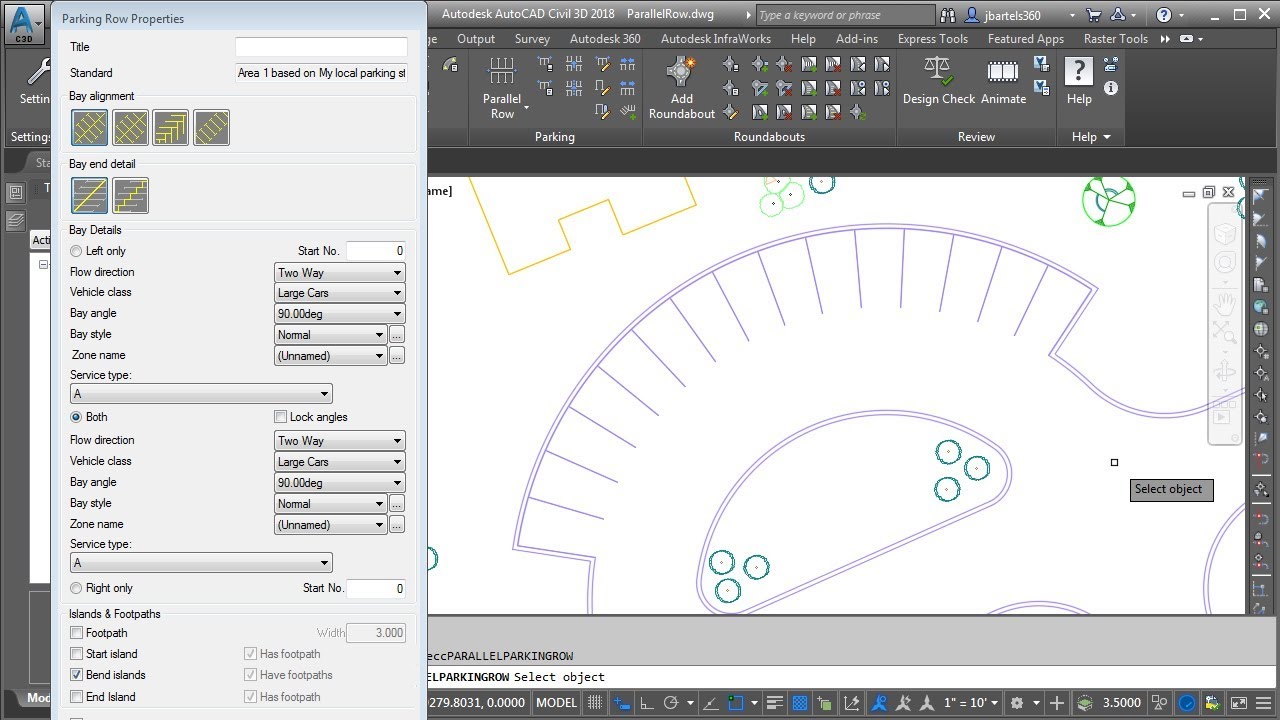Click the ellipsis button beside upper Zone name
Viewport: 1280px width, 720px height.
tap(397, 356)
